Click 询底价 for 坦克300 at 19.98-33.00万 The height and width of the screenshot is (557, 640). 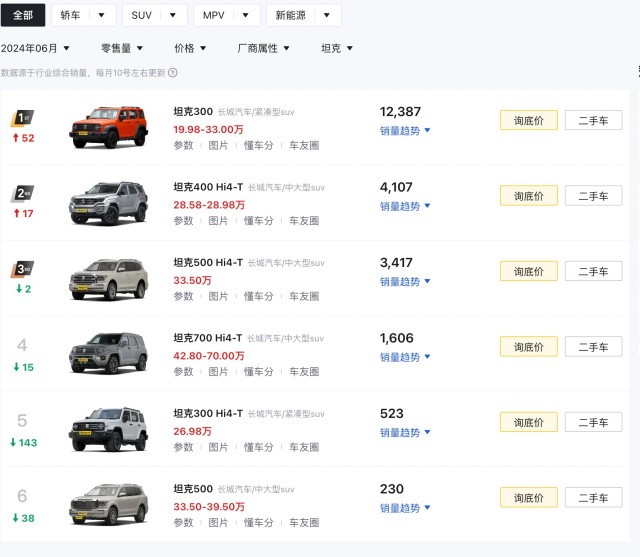529,120
